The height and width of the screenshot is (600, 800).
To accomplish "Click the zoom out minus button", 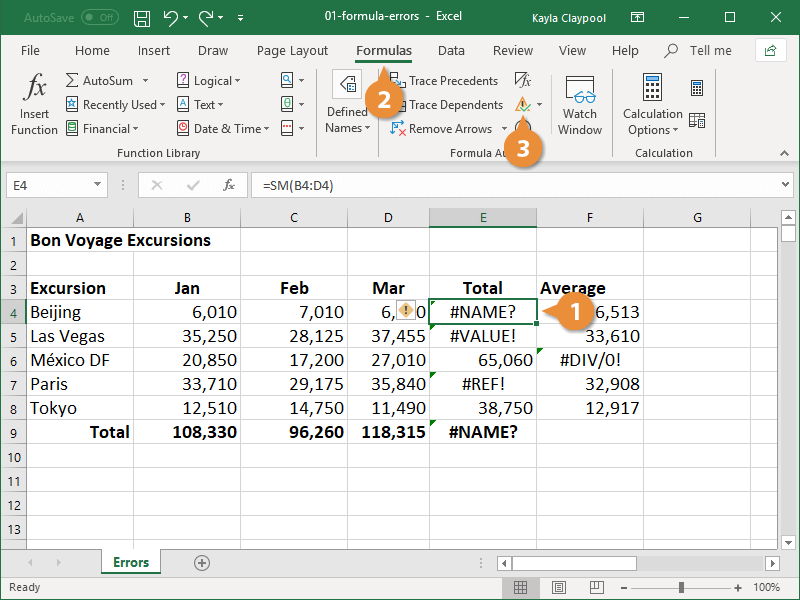I will (x=623, y=587).
